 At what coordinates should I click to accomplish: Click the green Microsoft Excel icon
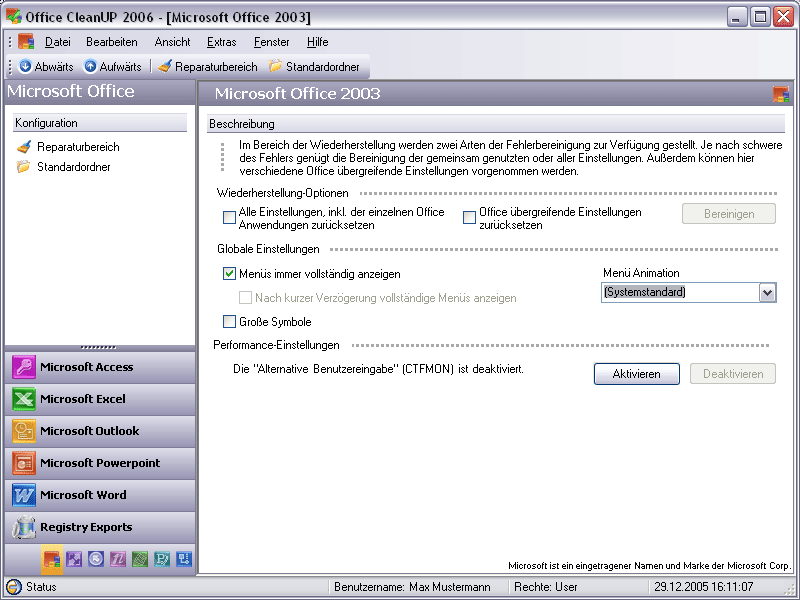pos(24,399)
